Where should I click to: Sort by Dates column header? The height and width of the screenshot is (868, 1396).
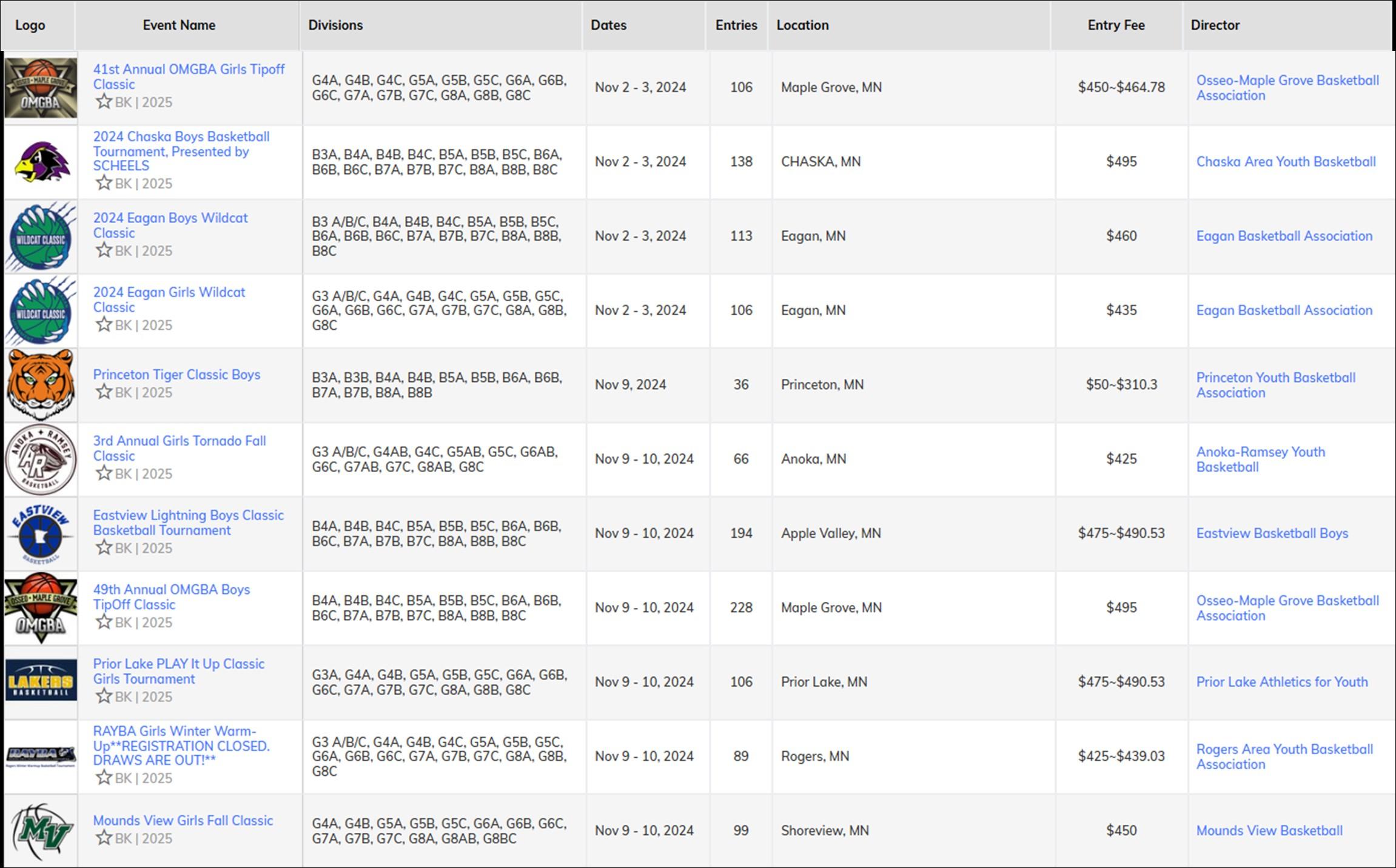pyautogui.click(x=608, y=25)
